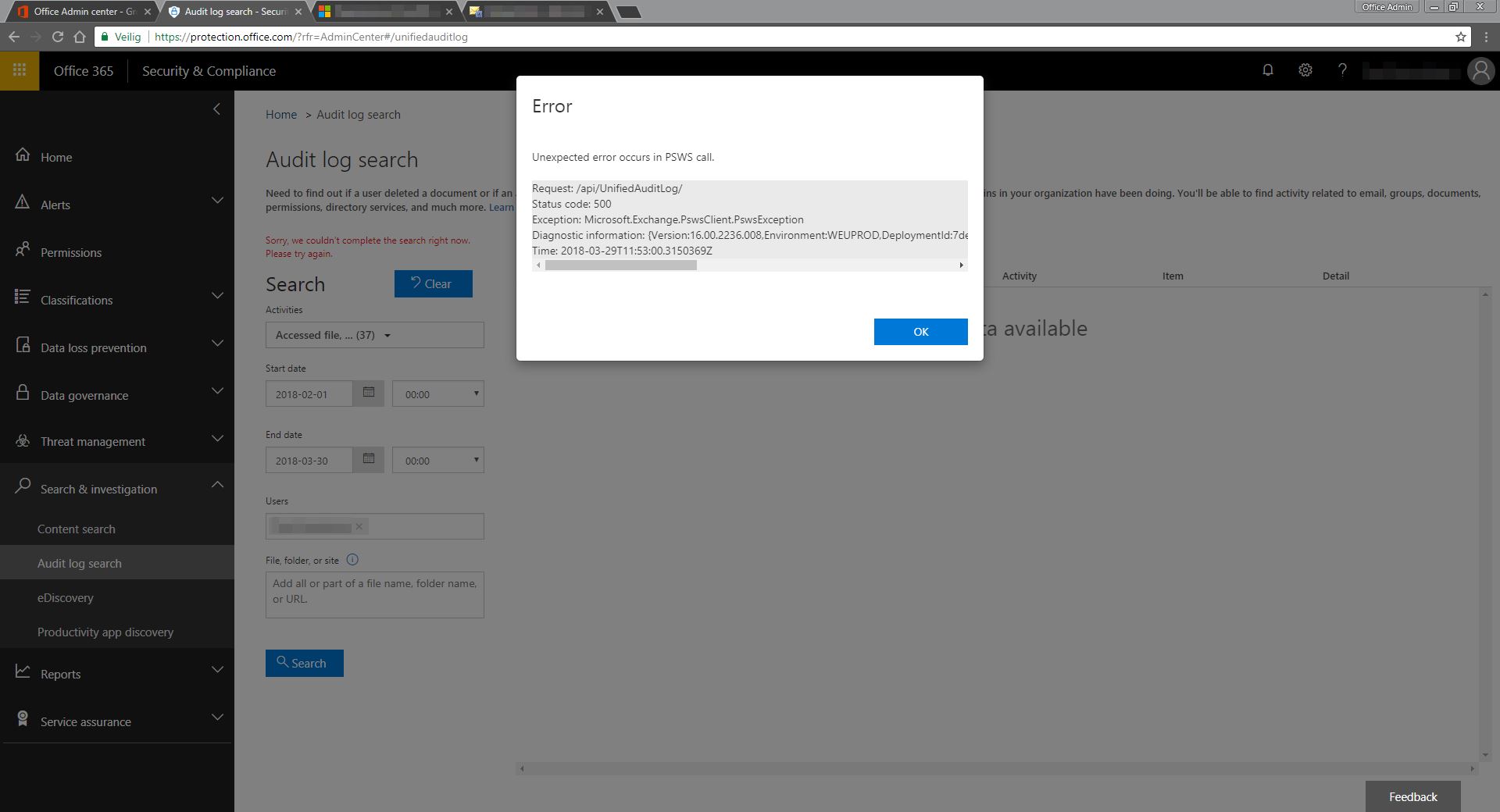Screen dimensions: 1500x812
Task: Click the Home breadcrumb link
Action: click(x=281, y=114)
